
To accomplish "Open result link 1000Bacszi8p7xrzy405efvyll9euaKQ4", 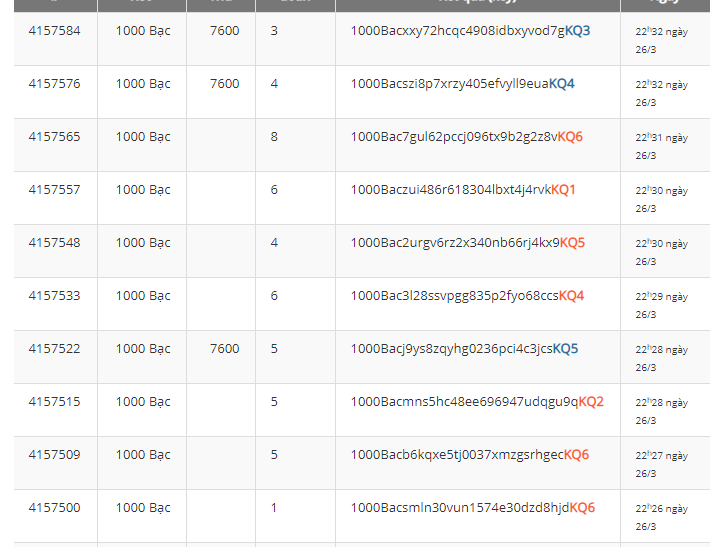I will tap(462, 84).
